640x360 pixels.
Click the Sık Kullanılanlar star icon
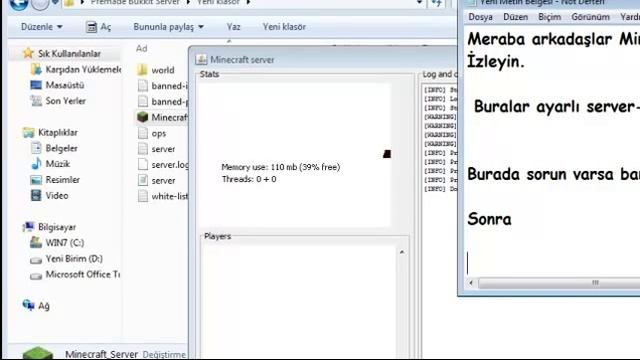tap(28, 53)
